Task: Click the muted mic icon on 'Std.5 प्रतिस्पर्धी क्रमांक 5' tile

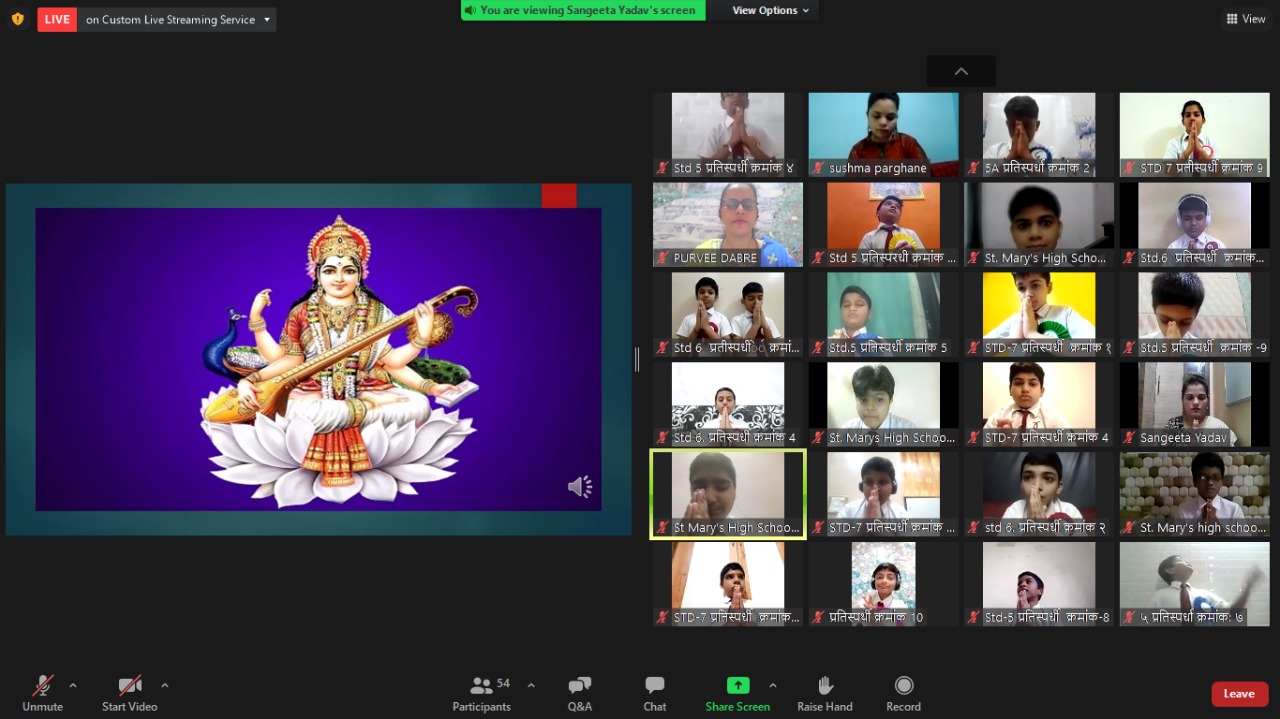Action: coord(818,348)
